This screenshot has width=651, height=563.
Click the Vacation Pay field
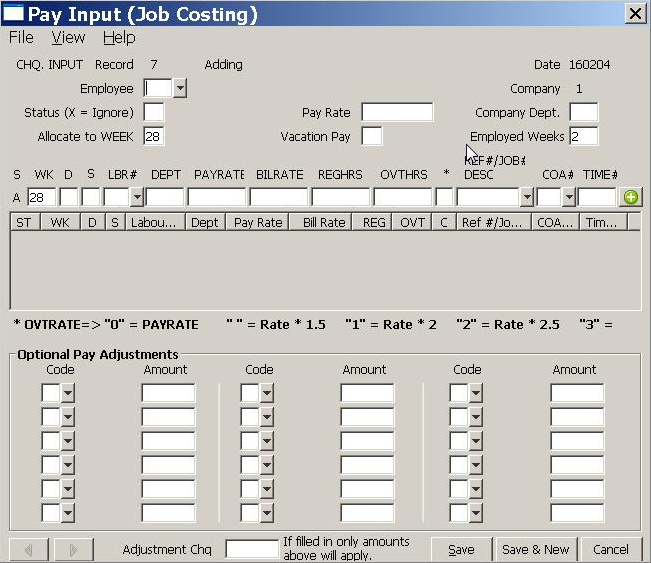(x=372, y=136)
